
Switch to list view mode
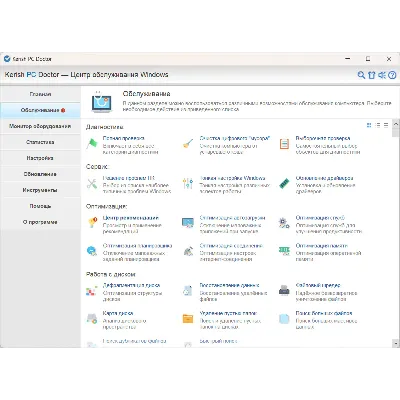(x=378, y=125)
